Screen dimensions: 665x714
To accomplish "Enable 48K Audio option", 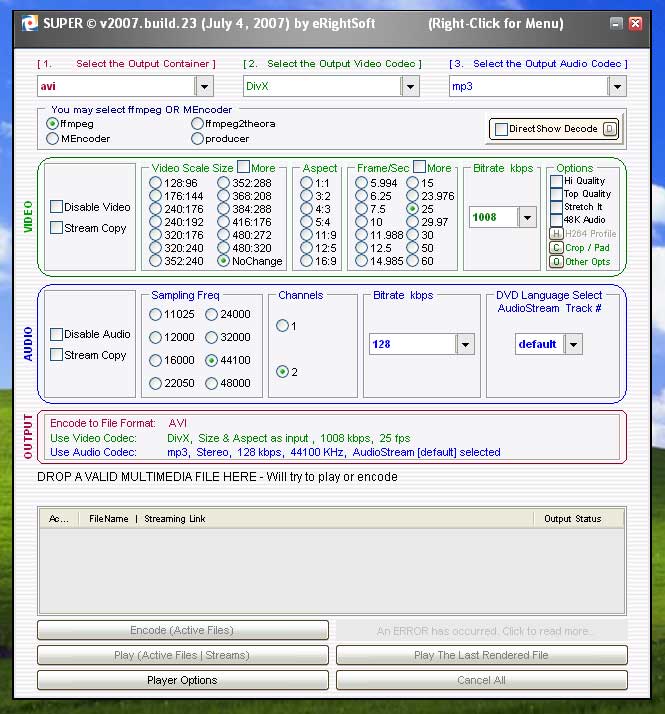I will point(556,220).
